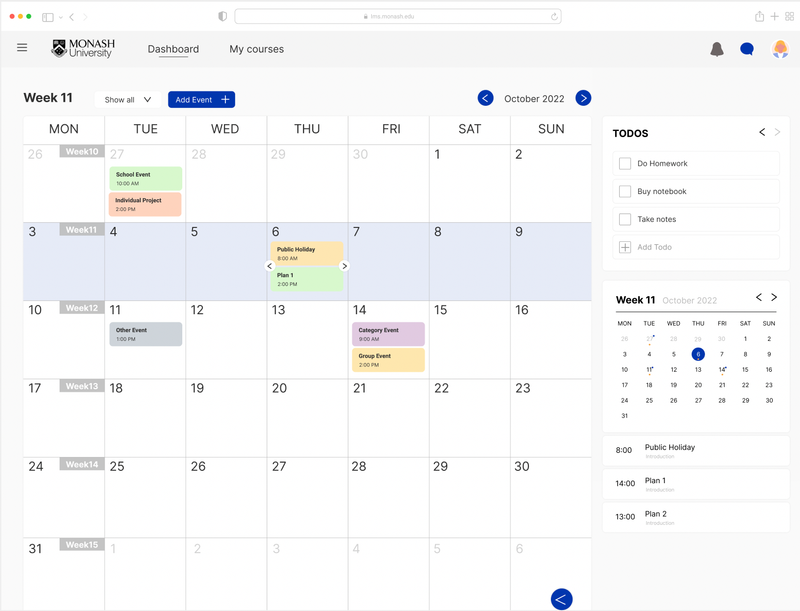Go to previous TODOS page
This screenshot has height=611, width=800.
click(x=762, y=132)
